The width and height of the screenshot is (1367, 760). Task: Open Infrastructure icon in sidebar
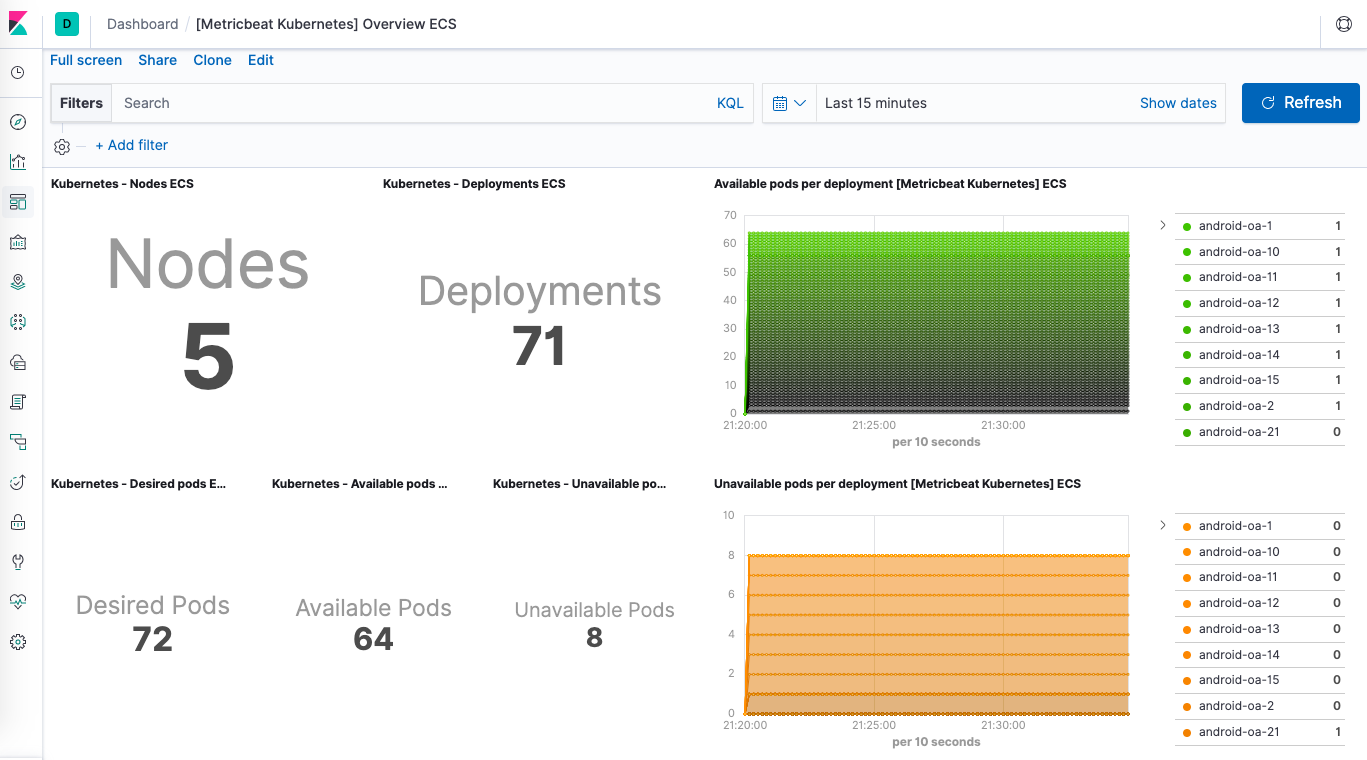(18, 362)
